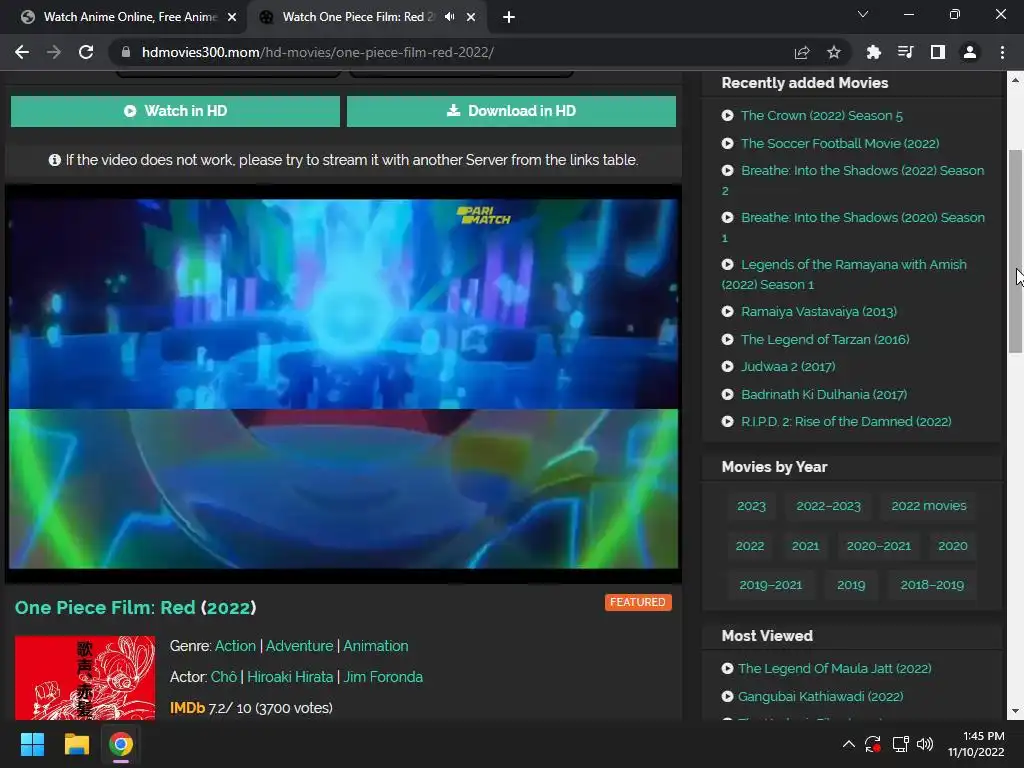Screen dimensions: 1024x768
Task: Toggle the browser side panel
Action: [937, 52]
